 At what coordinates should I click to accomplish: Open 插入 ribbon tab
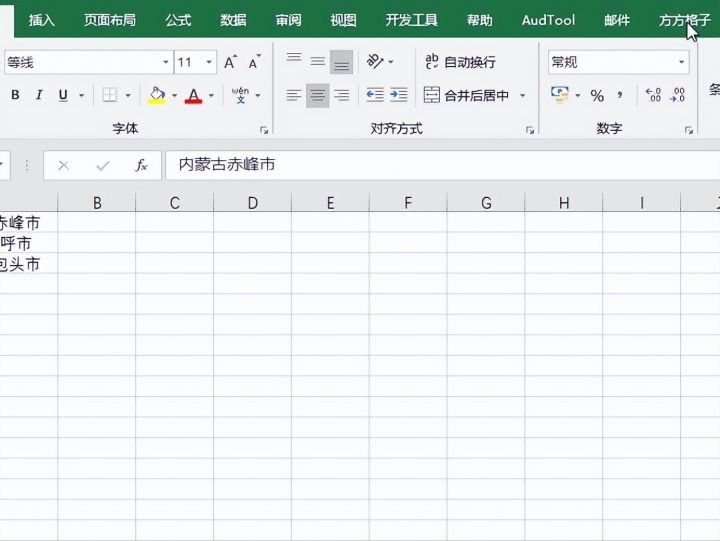pos(42,20)
